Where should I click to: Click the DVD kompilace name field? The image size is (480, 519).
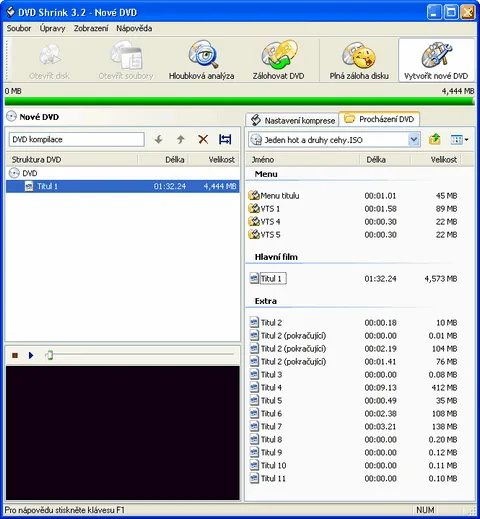[77, 139]
